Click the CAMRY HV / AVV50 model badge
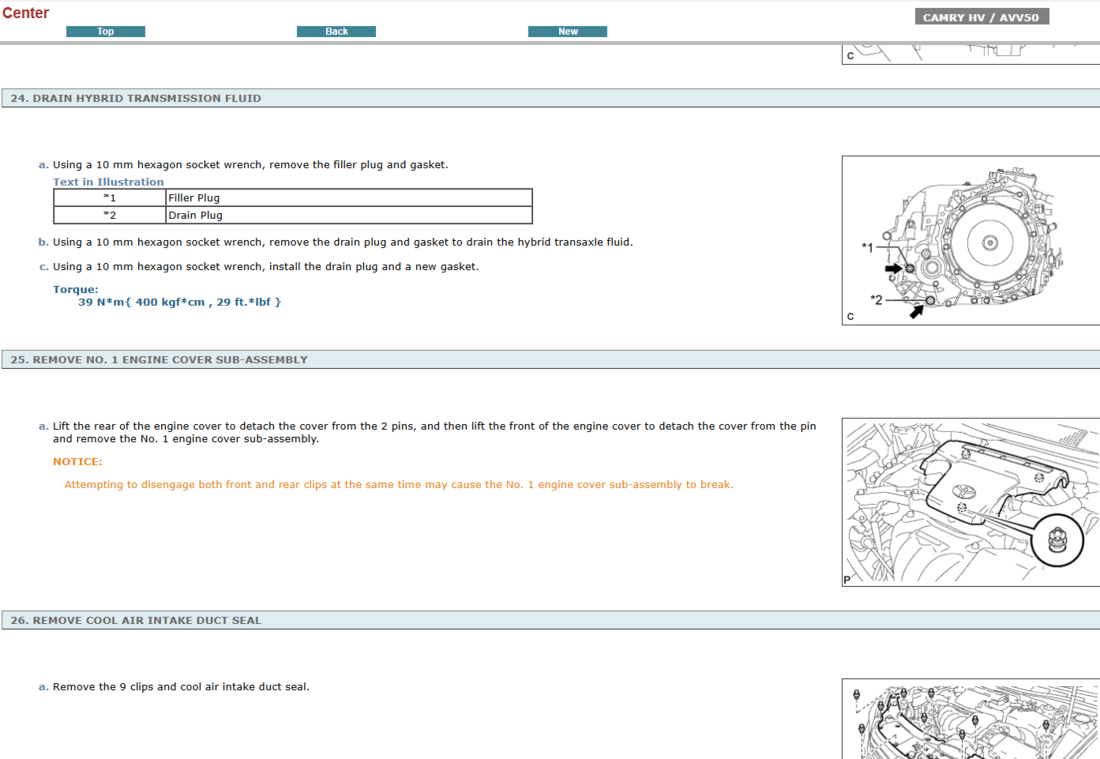 pos(981,17)
